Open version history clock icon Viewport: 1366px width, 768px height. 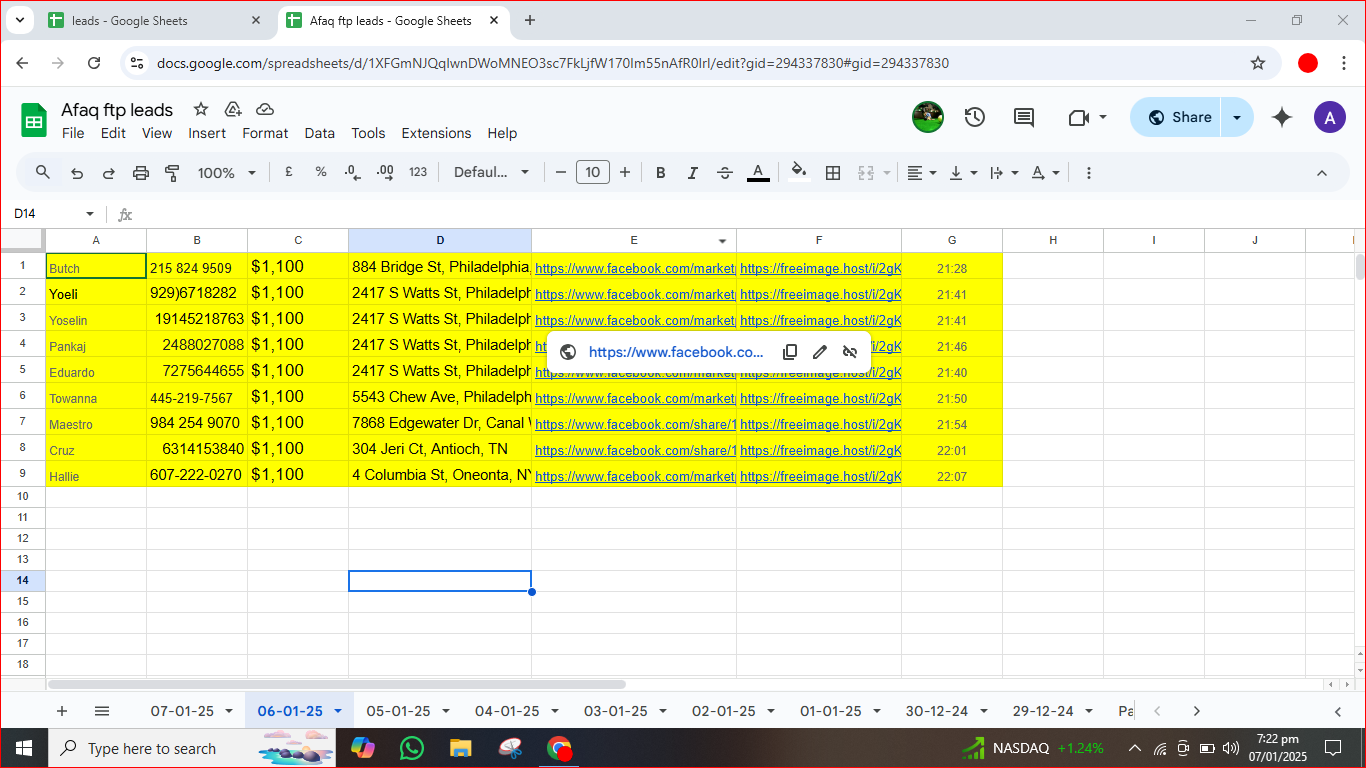coord(975,117)
